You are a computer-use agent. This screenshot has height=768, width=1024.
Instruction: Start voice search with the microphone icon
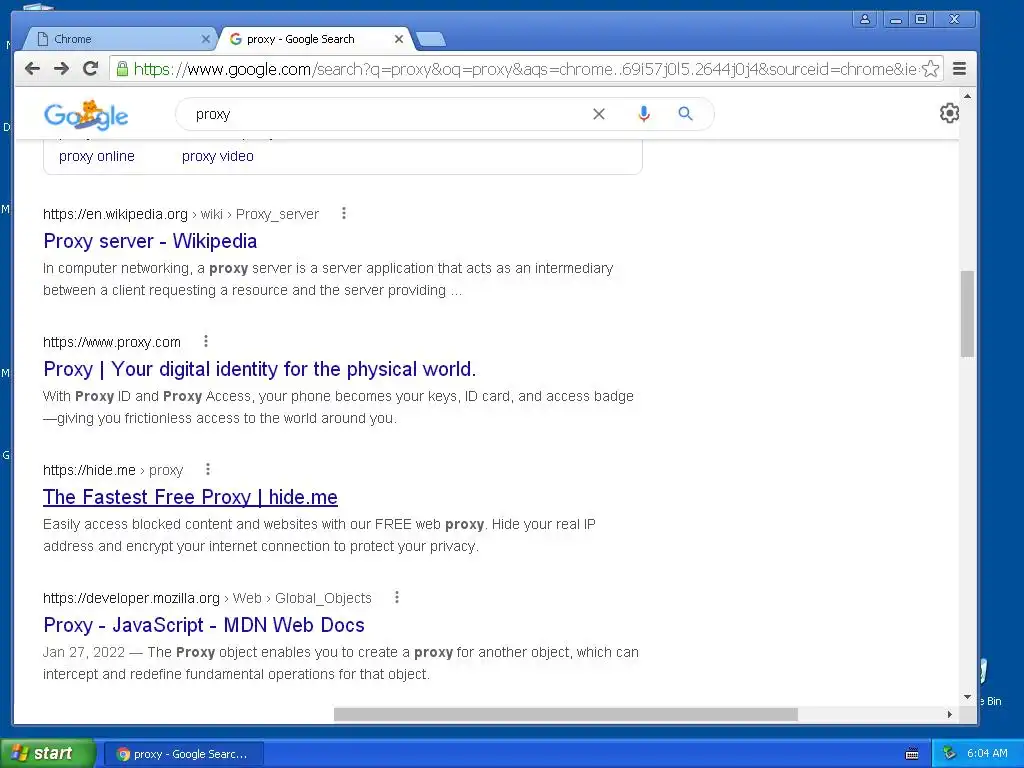point(644,114)
